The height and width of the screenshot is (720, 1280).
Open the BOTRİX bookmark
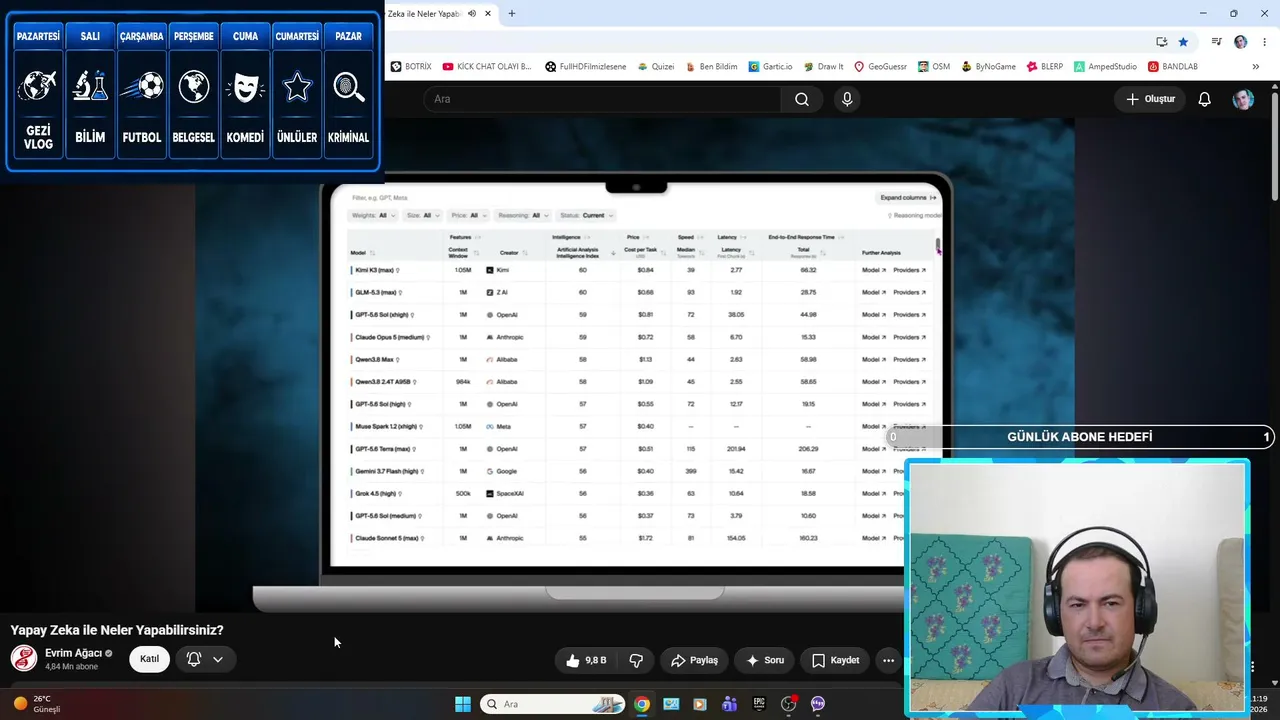click(411, 67)
